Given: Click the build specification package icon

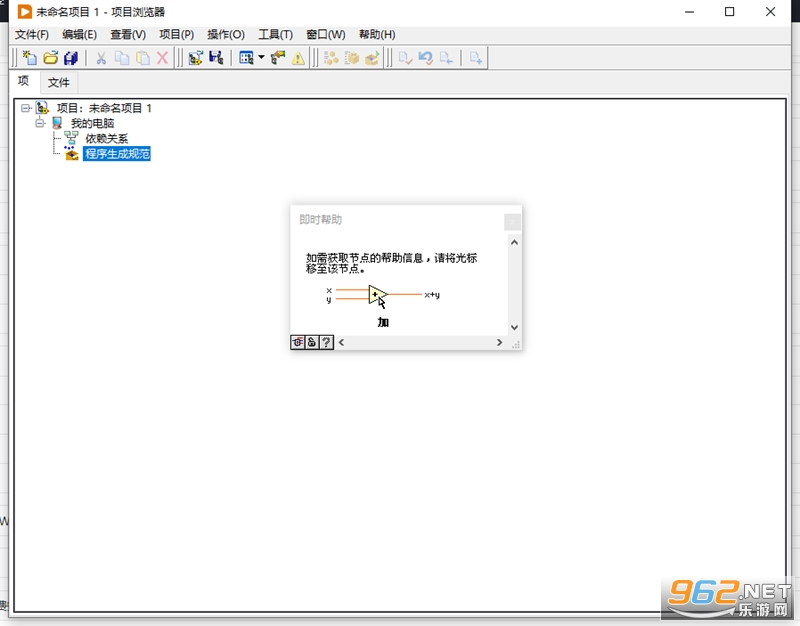Looking at the screenshot, I should tap(352, 58).
